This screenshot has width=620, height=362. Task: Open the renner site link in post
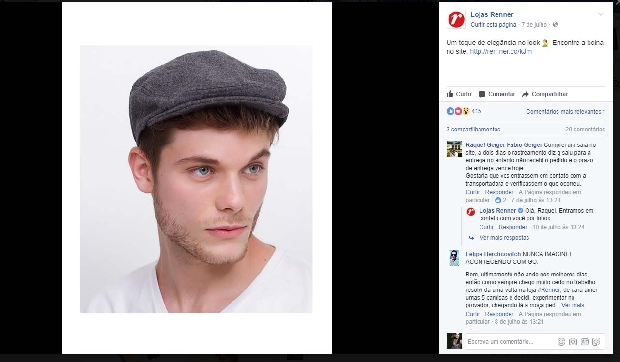pos(501,51)
